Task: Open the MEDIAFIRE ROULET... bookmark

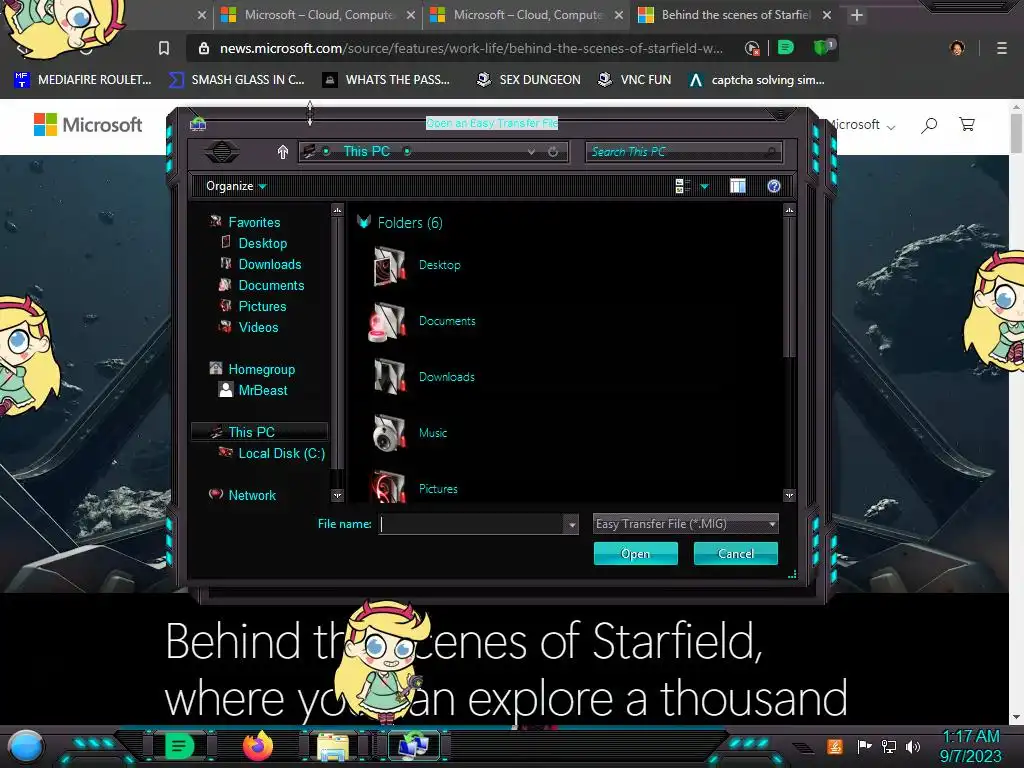Action: tap(82, 80)
